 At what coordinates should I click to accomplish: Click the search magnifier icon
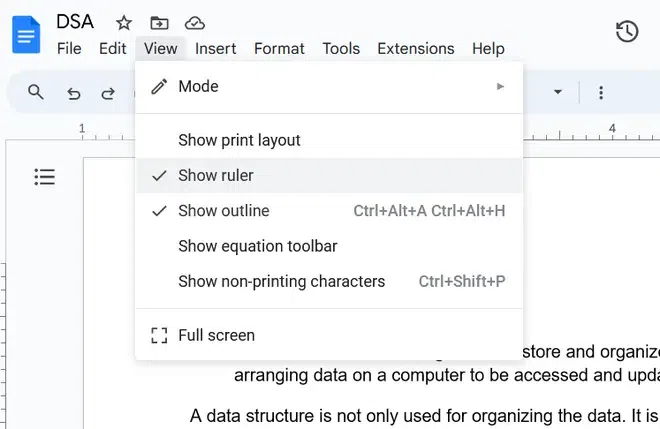(x=36, y=93)
